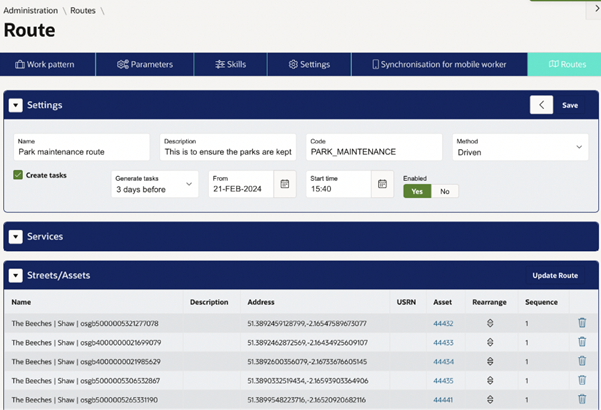Screen dimensions: 601x410
Task: Delete the asset 44433 row
Action: (x=582, y=341)
